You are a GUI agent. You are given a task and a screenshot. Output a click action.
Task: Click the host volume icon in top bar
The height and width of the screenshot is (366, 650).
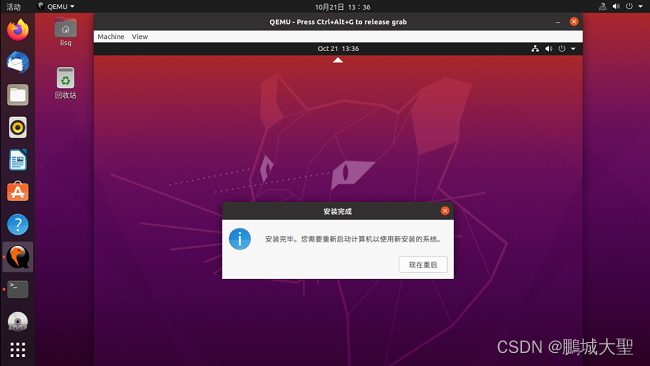pyautogui.click(x=616, y=6)
